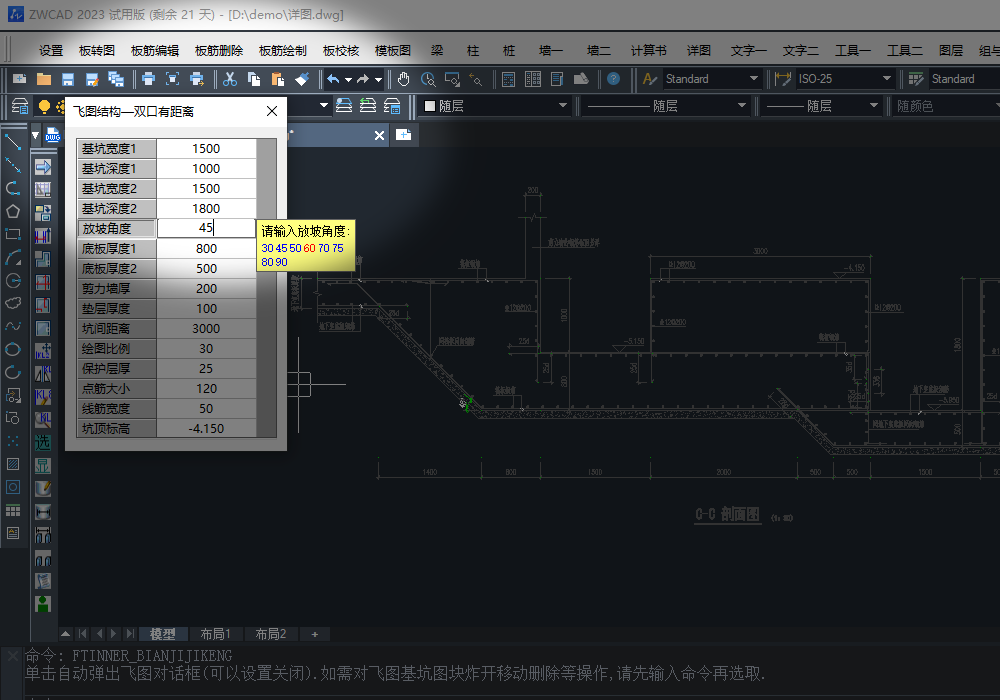
Task: Open the 计算书 menu
Action: click(x=649, y=50)
